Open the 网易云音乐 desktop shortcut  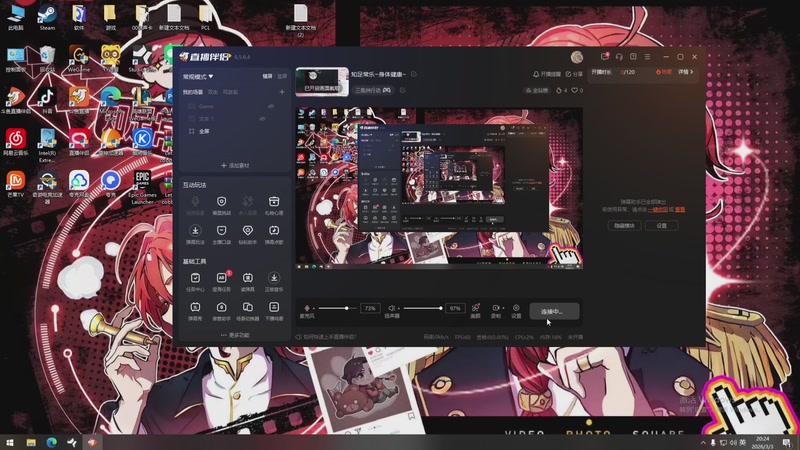click(x=16, y=142)
